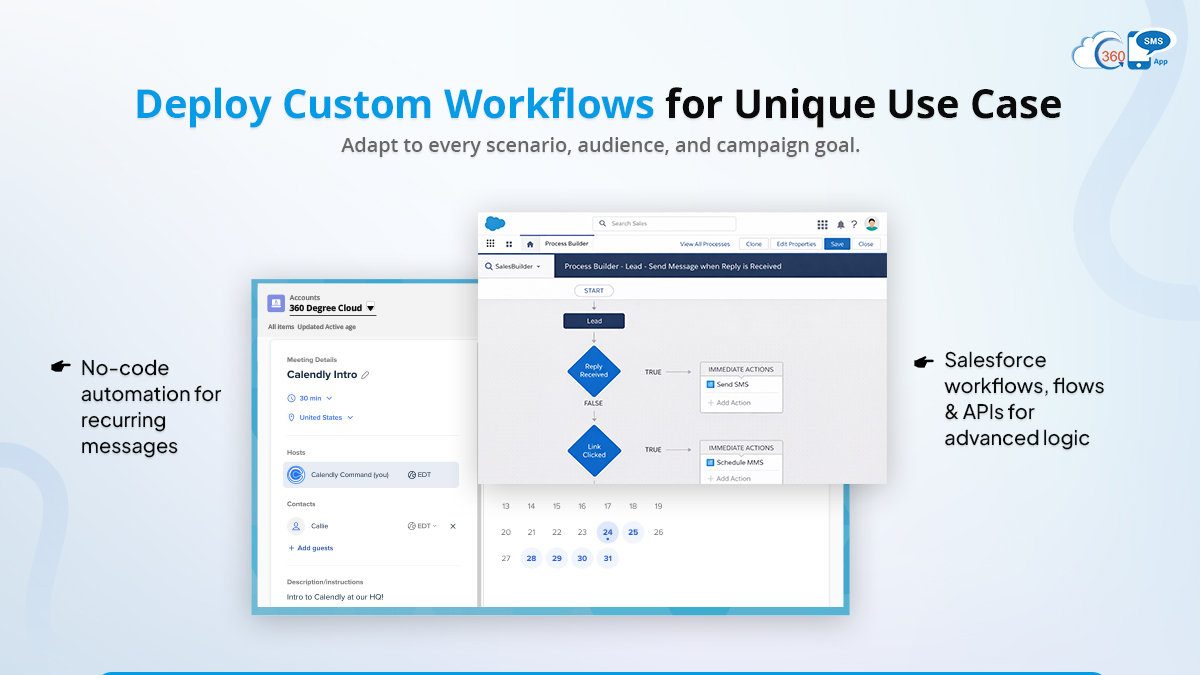
Task: Click the 'All items Updated Active age' text
Action: [x=311, y=327]
